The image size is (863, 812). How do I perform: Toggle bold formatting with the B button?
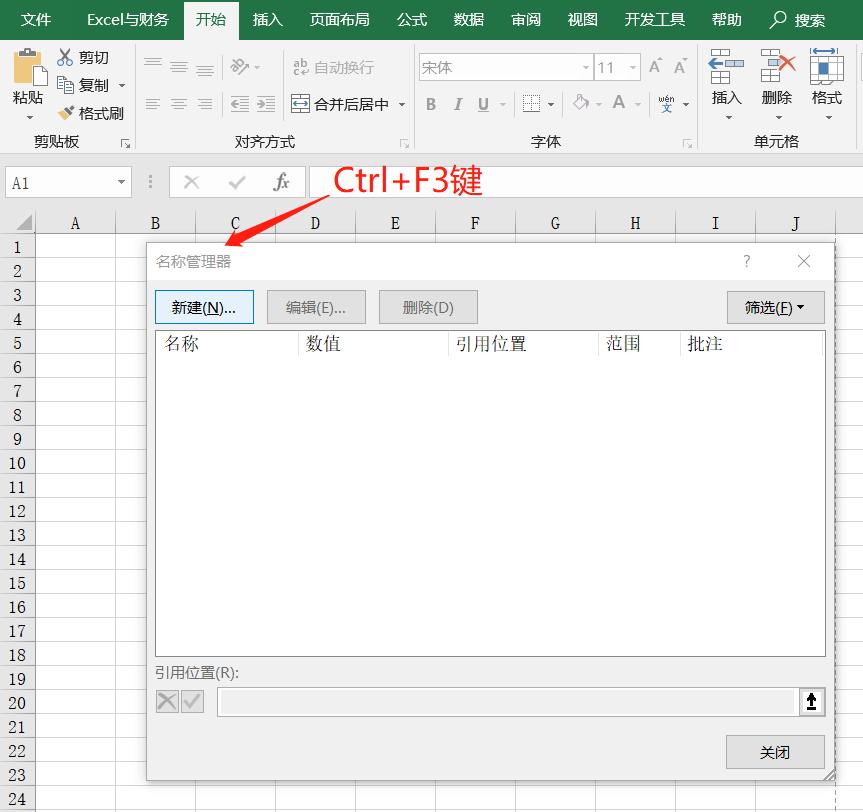[x=431, y=102]
